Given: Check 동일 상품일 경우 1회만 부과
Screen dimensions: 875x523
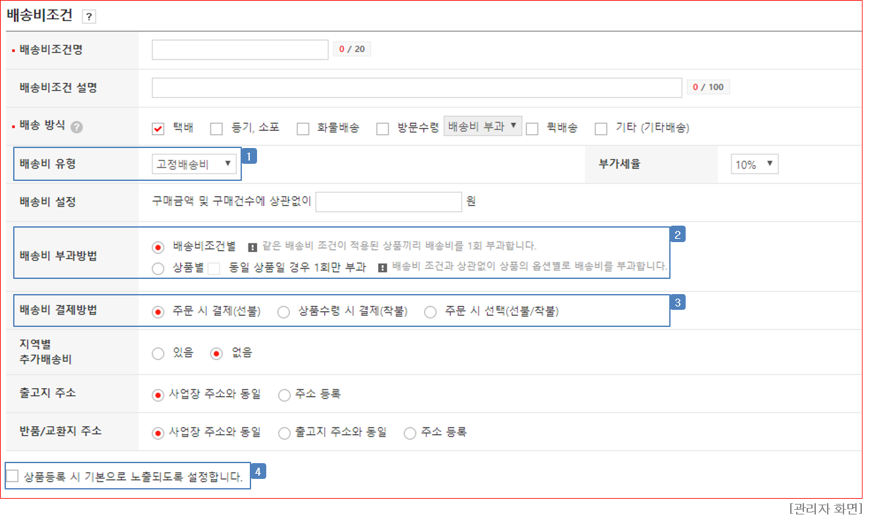Looking at the screenshot, I should (214, 268).
